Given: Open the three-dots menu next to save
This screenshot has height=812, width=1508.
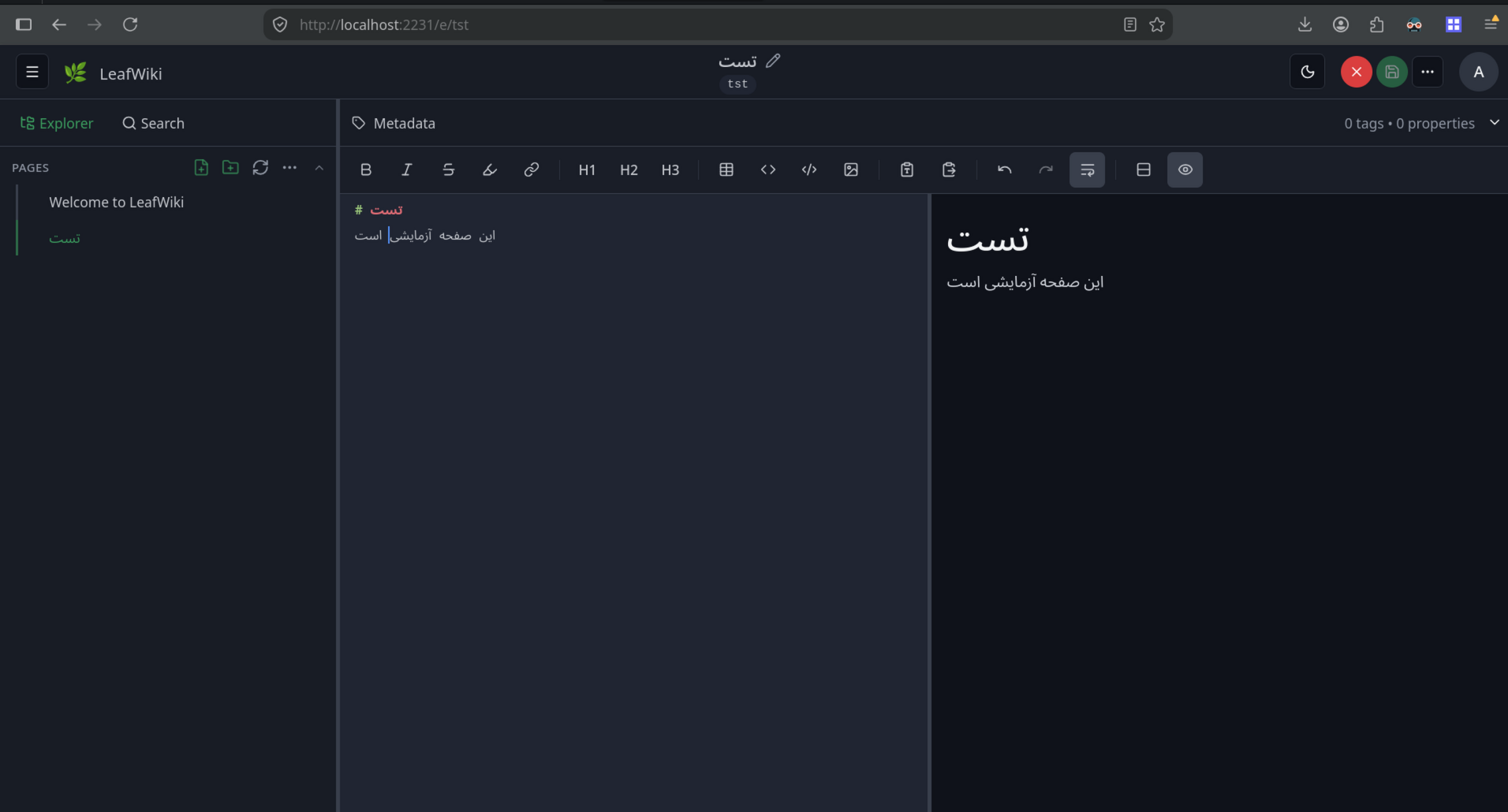Looking at the screenshot, I should coord(1428,72).
